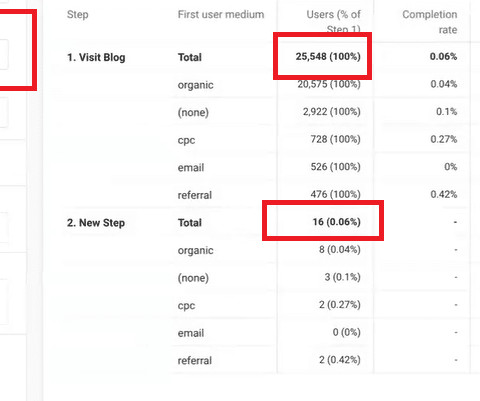Click the 0.06% total completion rate
Viewport: 480px width, 401px height.
[x=443, y=56]
